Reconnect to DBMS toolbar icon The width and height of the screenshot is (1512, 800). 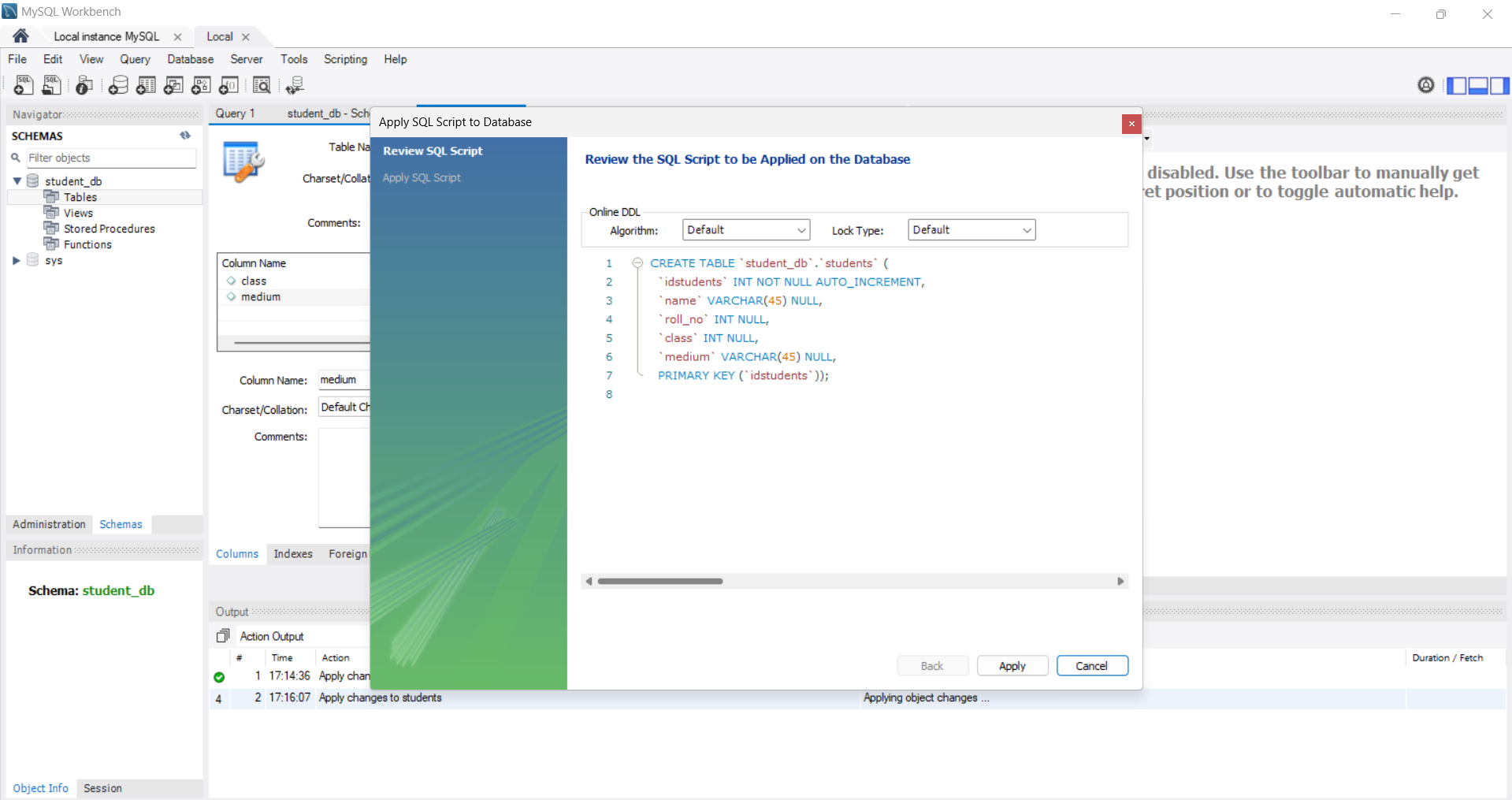coord(295,85)
